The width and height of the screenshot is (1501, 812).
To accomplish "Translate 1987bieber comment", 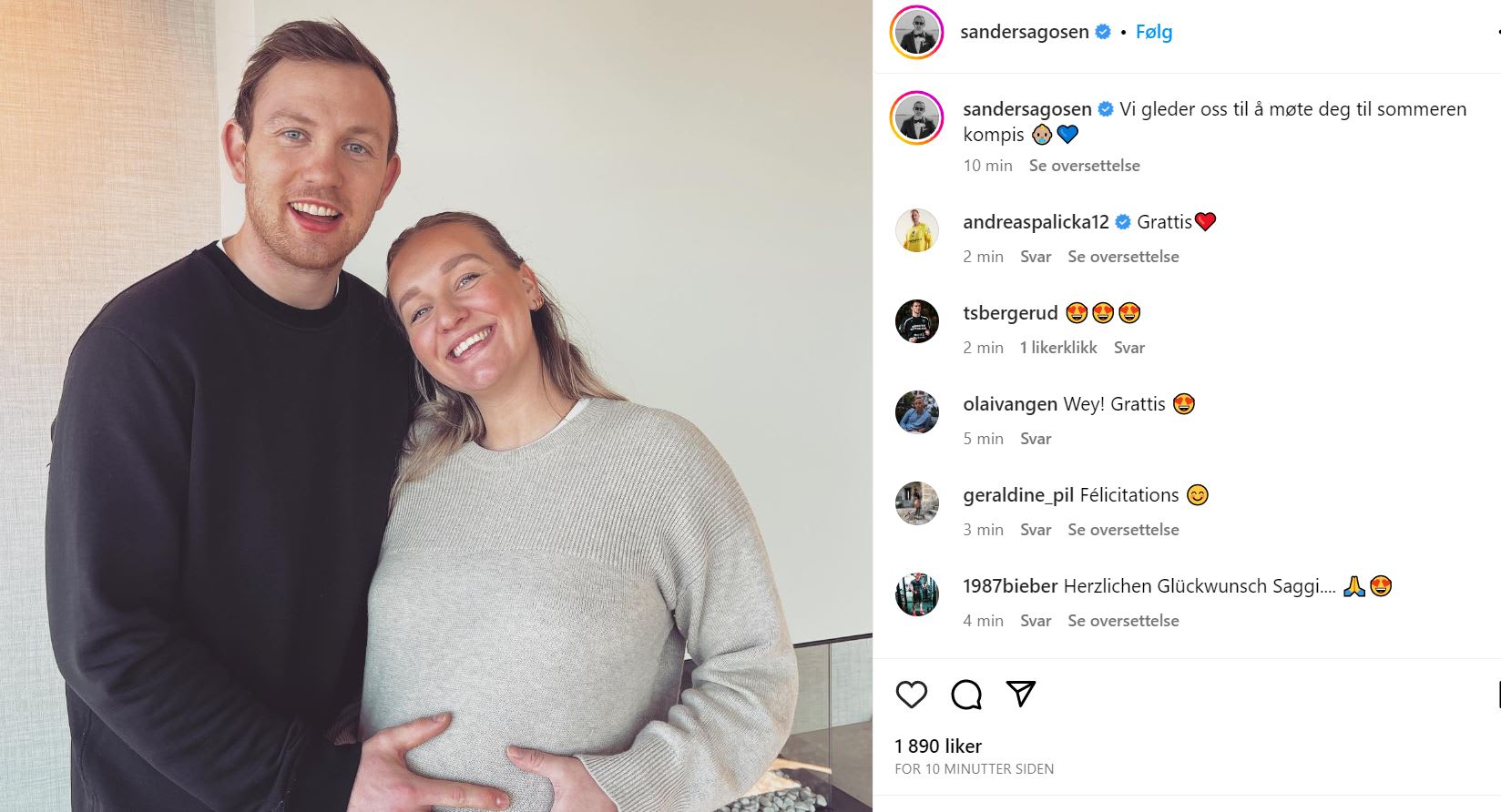I will (1123, 621).
